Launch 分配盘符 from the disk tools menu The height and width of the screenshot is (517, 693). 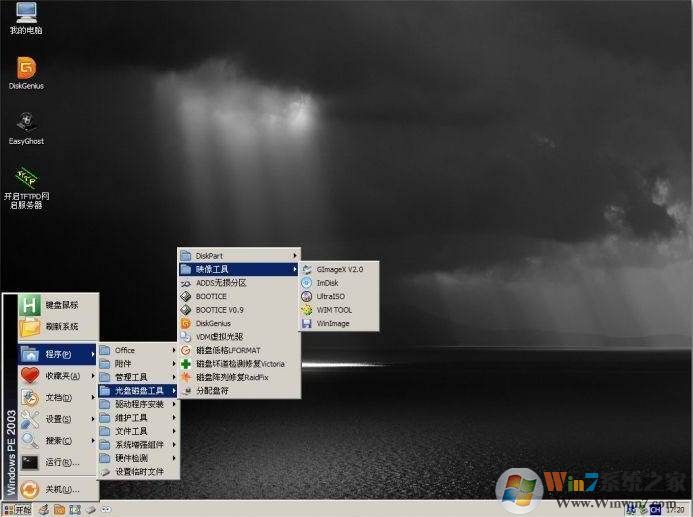tap(239, 391)
